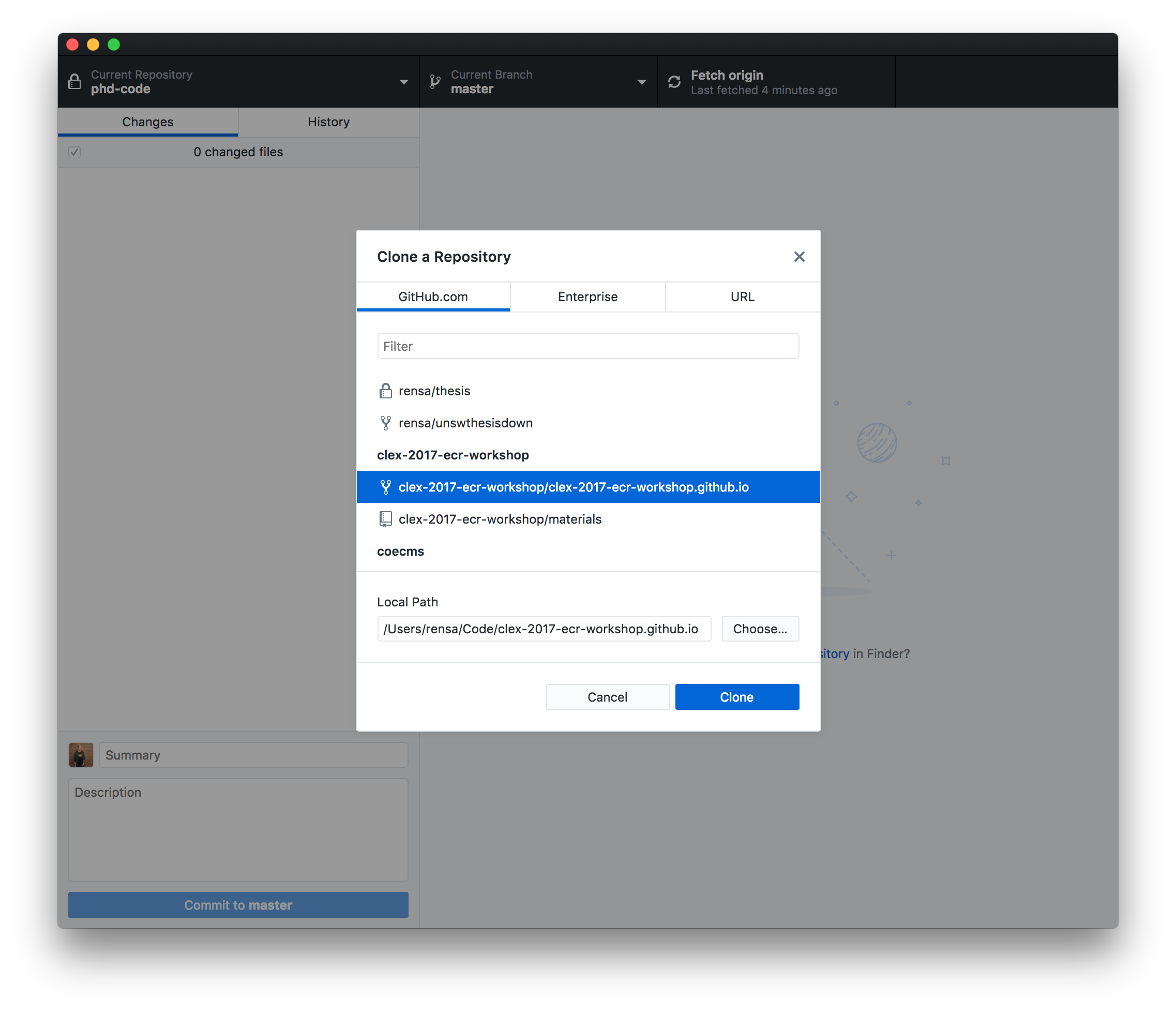Click the Fetch origin sync icon
This screenshot has width=1176, height=1011.
pyautogui.click(x=674, y=82)
